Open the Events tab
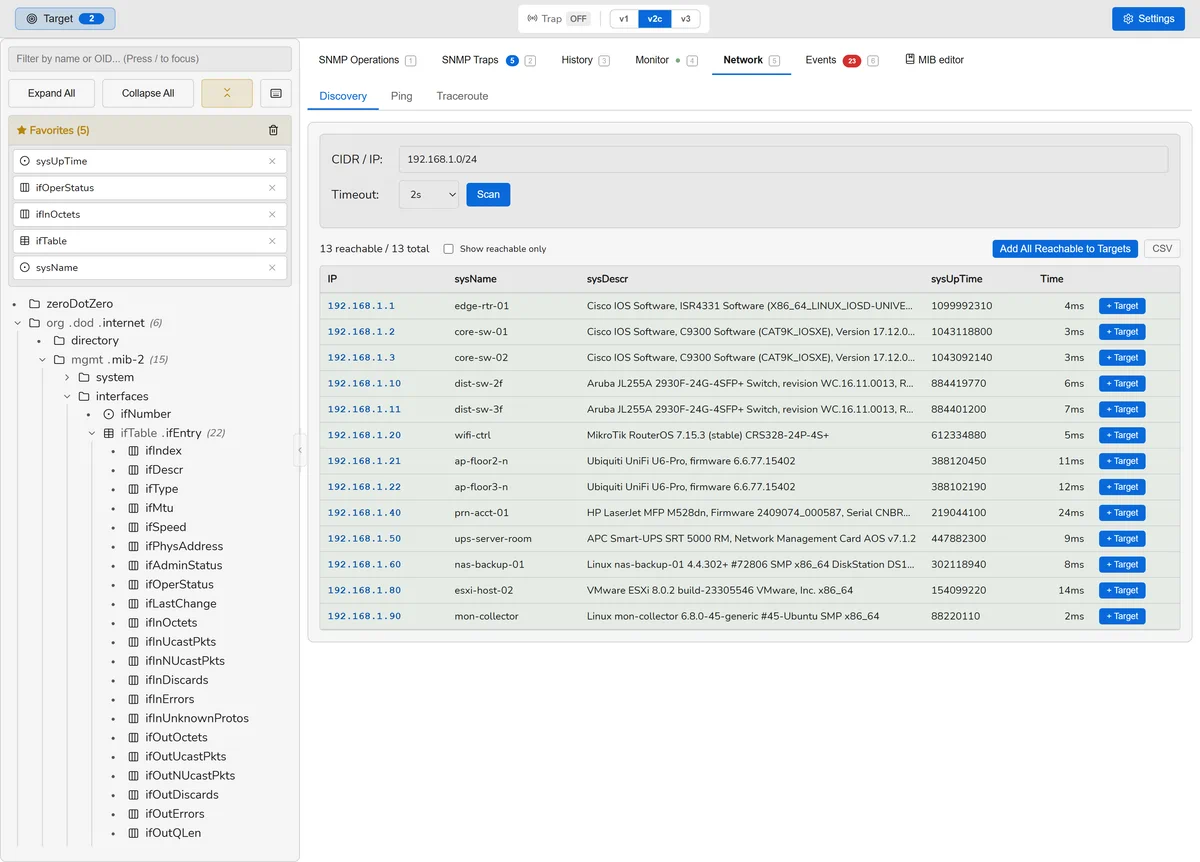The image size is (1200, 862). pyautogui.click(x=842, y=60)
